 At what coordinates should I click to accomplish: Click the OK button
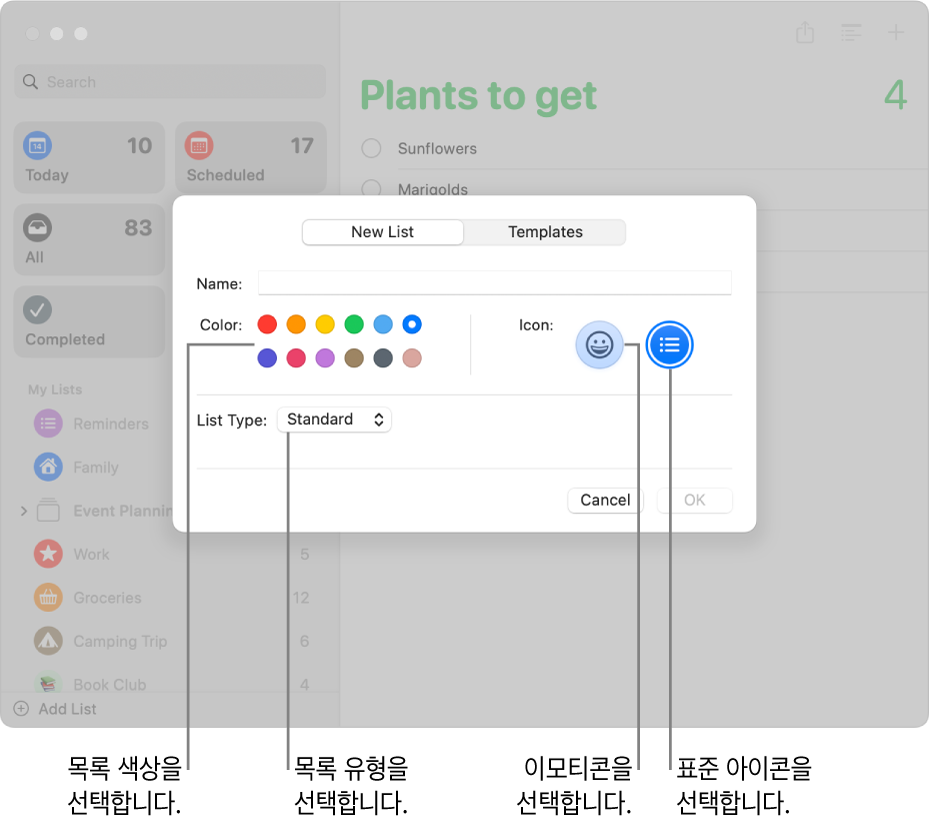coord(695,500)
